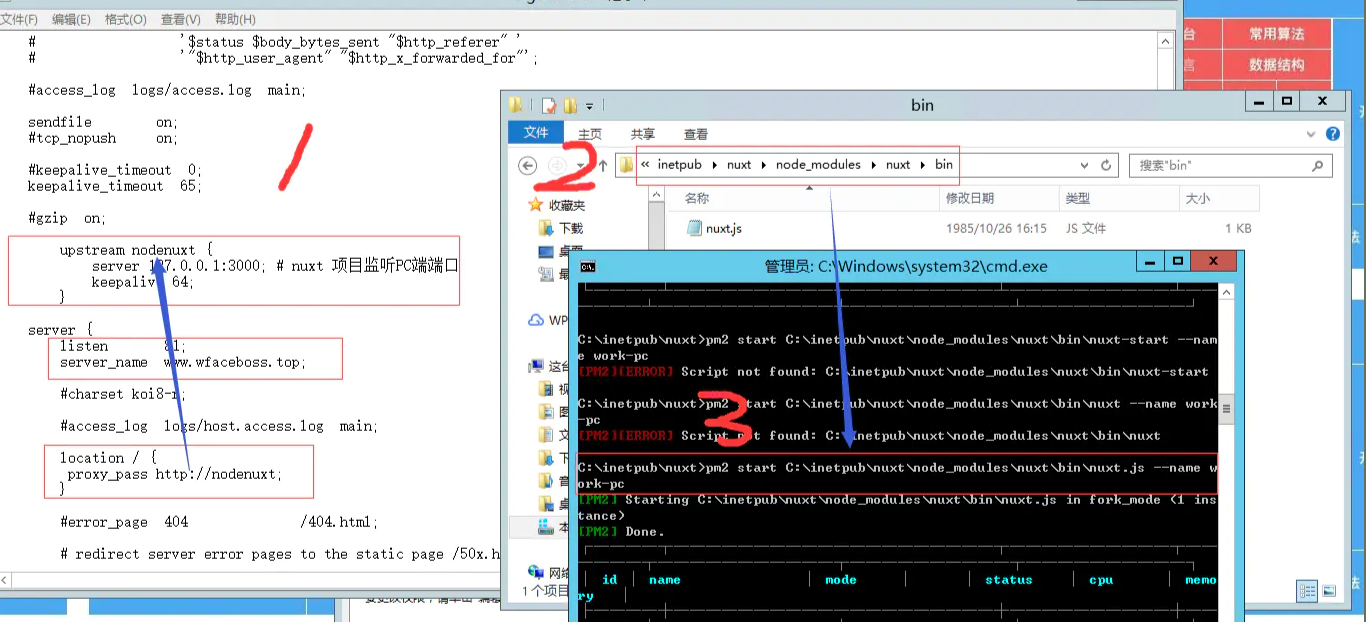Open the 编辑(E) menu in the text editor

70,19
